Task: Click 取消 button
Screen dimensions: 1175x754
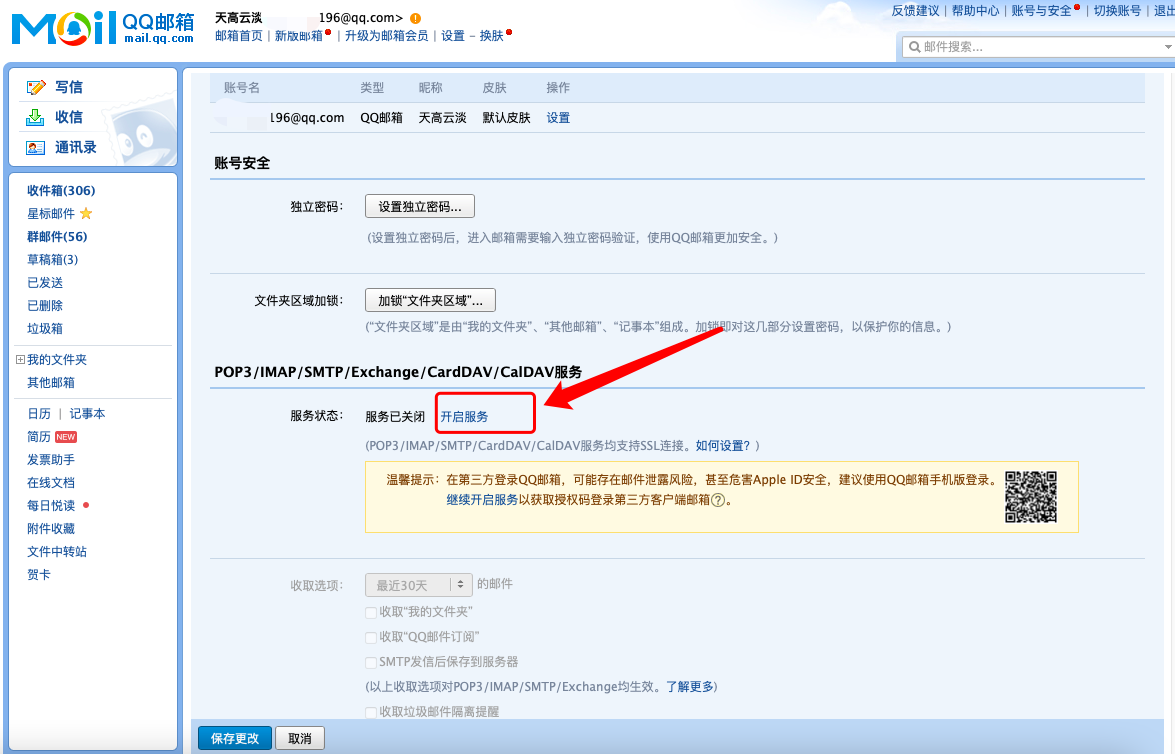Action: pyautogui.click(x=300, y=738)
